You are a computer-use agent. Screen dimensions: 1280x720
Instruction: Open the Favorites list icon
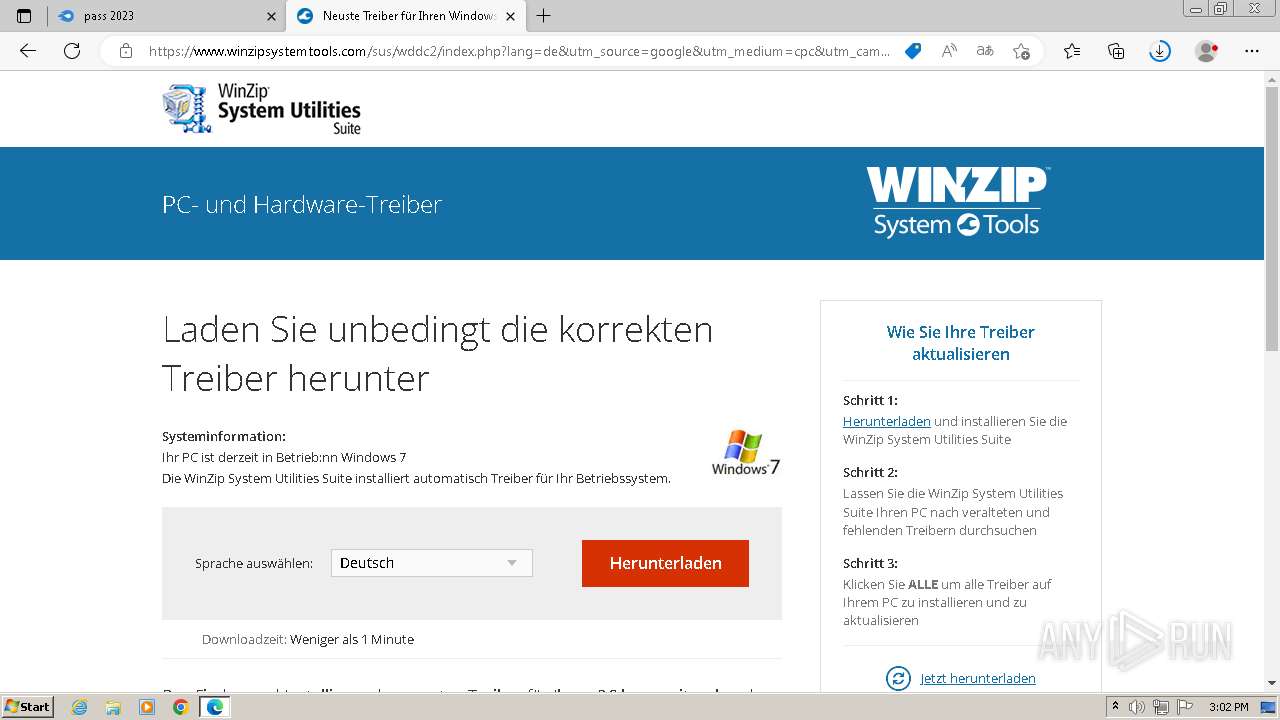(x=1072, y=51)
